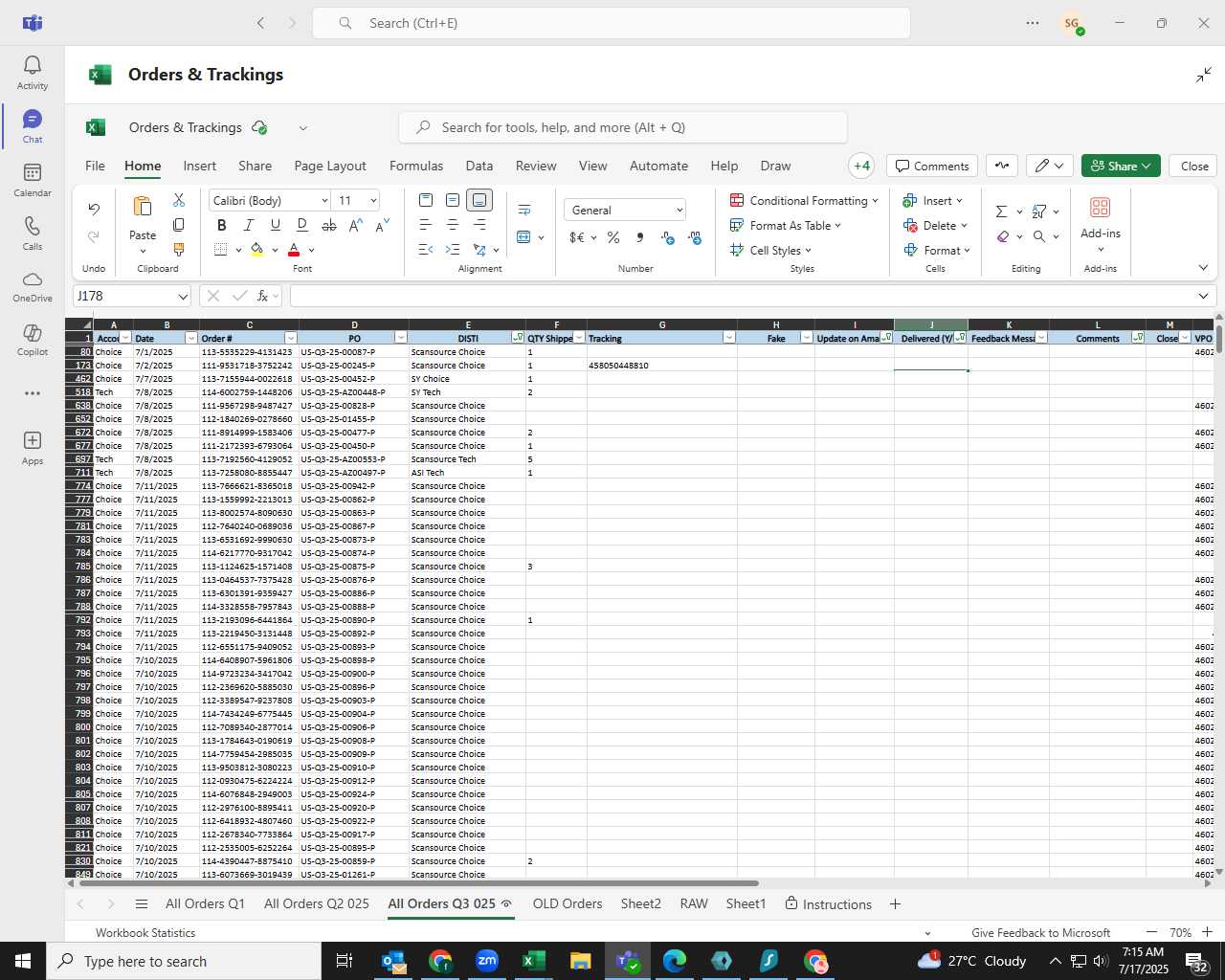The height and width of the screenshot is (980, 1225).
Task: Open Workbook Statistics
Action: [145, 932]
